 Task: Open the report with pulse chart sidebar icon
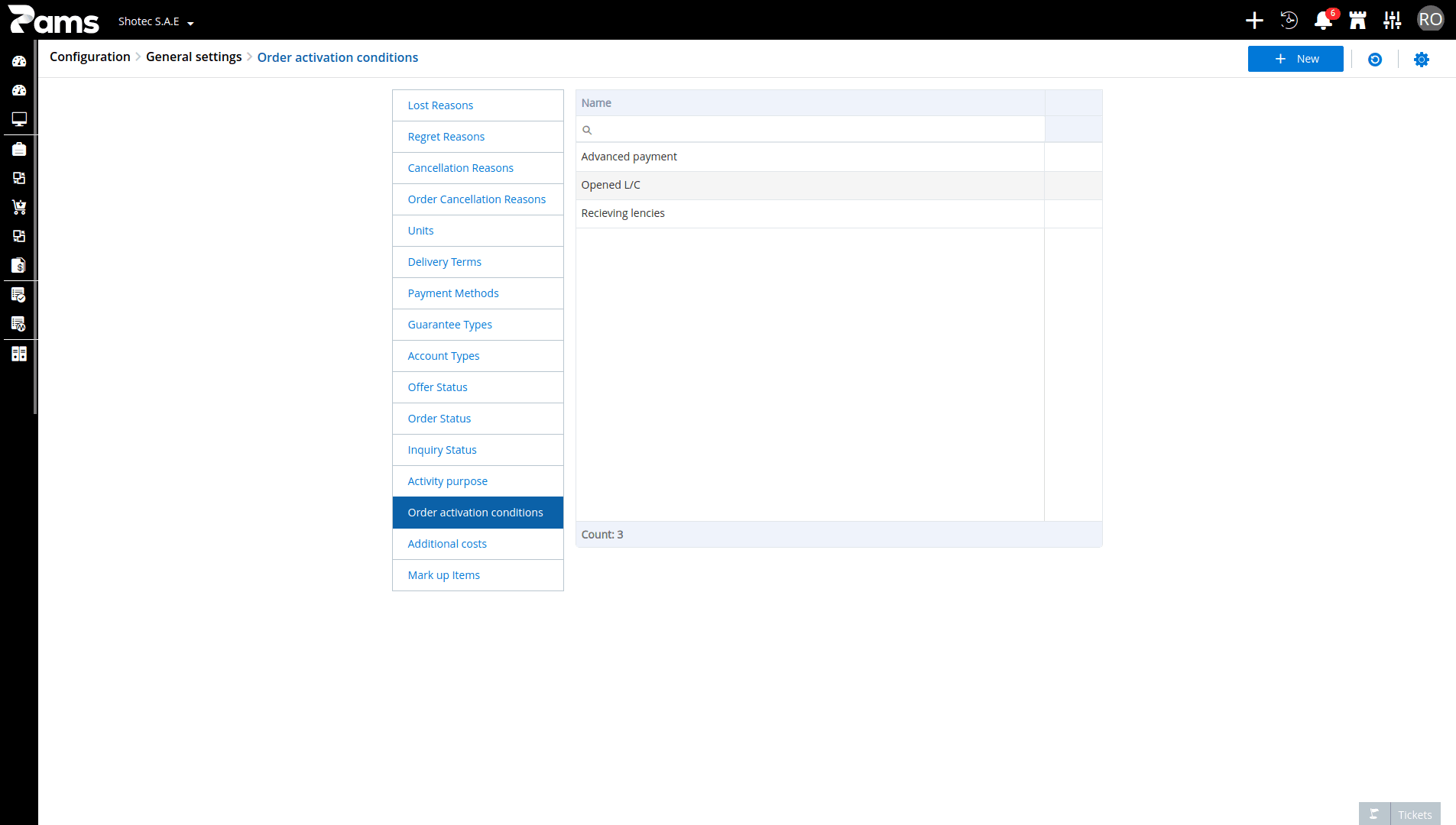pyautogui.click(x=19, y=324)
